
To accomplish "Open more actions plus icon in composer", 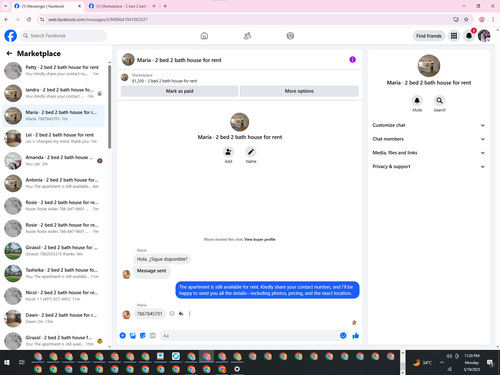I will coord(123,336).
